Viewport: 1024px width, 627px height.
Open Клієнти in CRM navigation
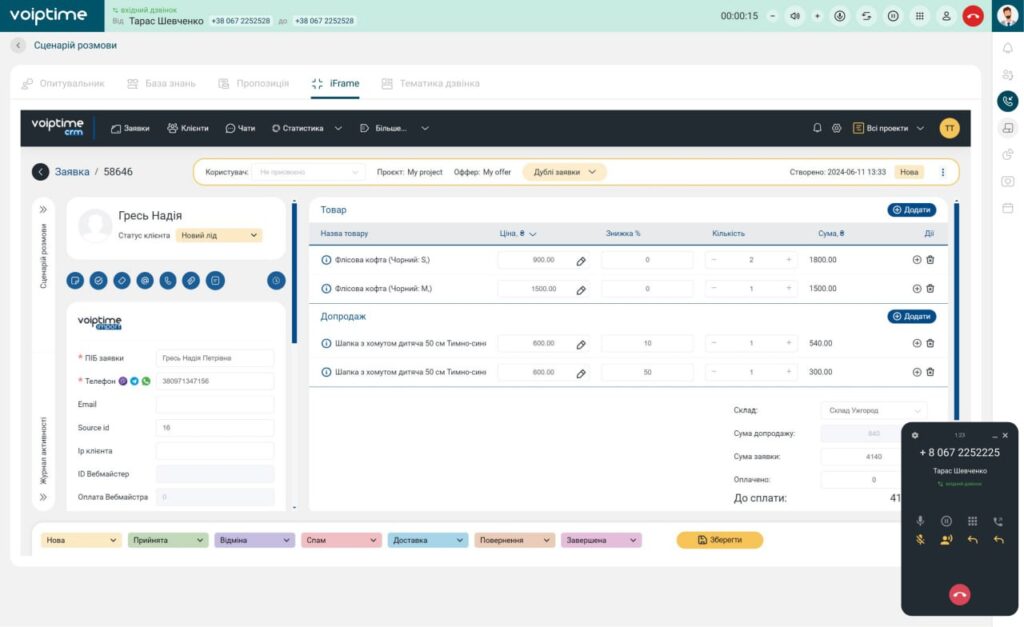188,129
